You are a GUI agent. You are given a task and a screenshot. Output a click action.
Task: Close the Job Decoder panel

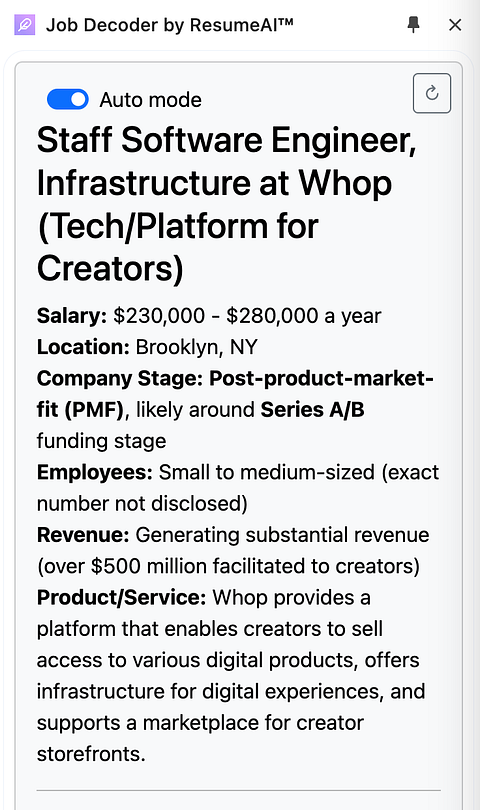point(455,25)
